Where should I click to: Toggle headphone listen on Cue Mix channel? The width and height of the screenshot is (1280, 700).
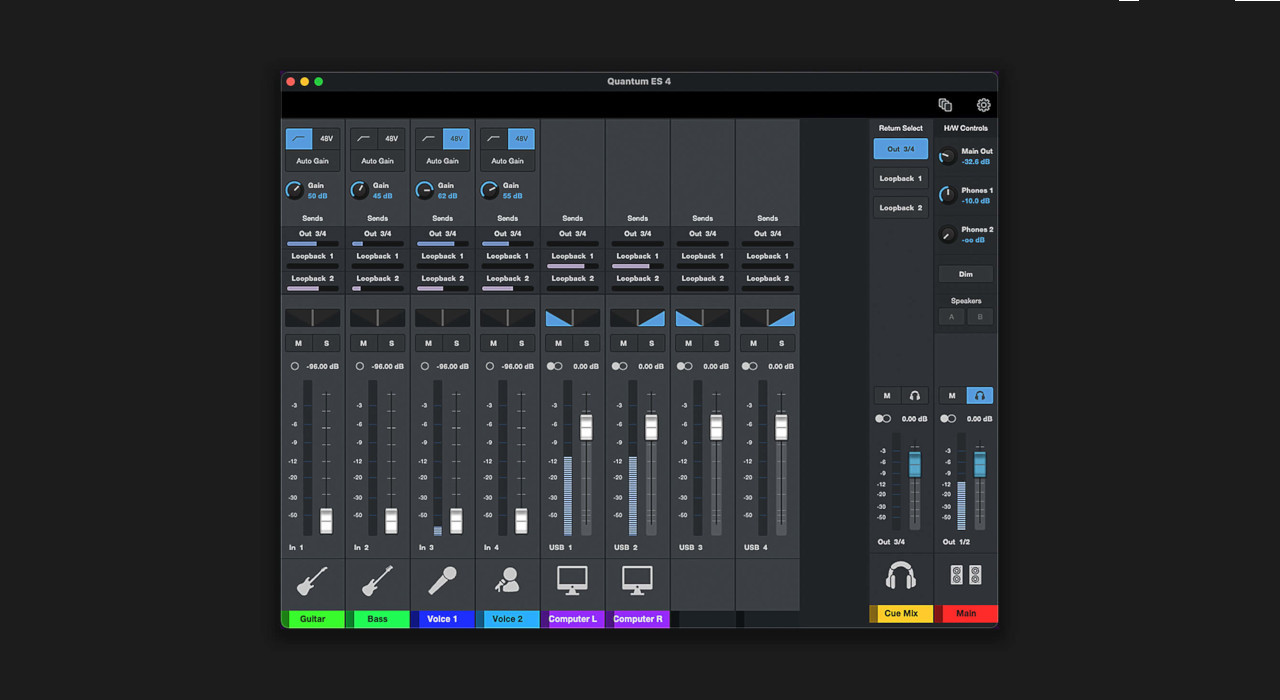(x=915, y=396)
